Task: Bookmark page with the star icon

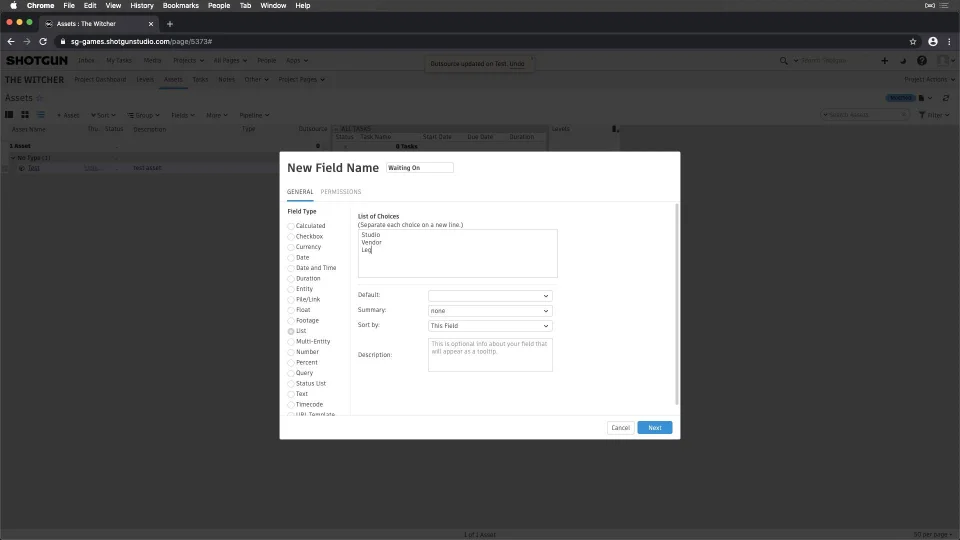Action: coord(913,42)
